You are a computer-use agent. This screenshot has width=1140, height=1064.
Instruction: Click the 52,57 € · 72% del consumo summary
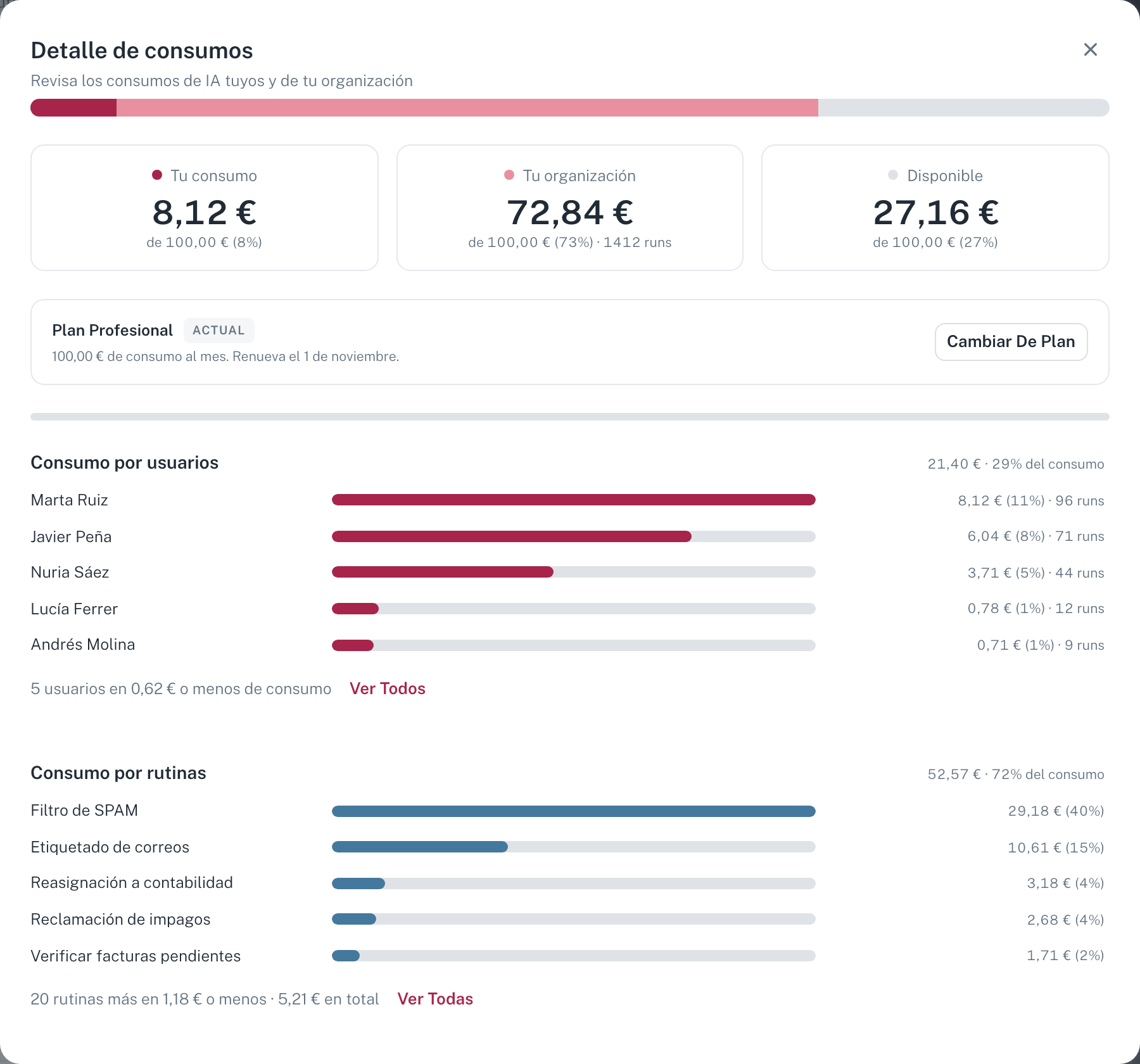pos(1016,775)
